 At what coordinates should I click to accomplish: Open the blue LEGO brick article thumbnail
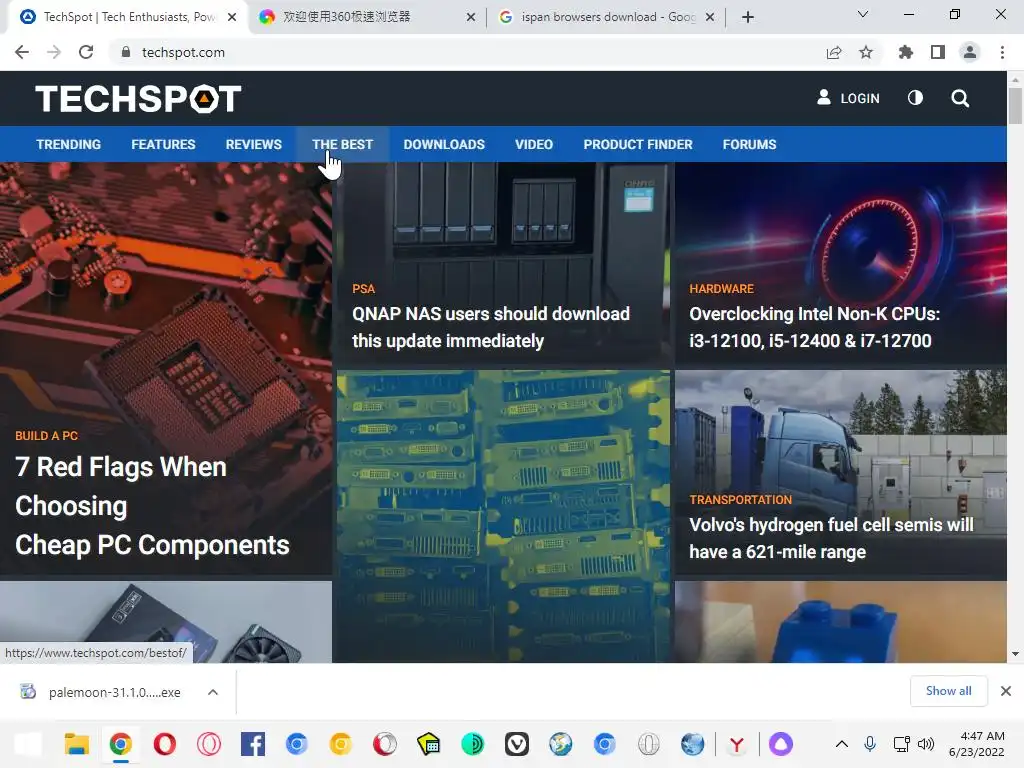point(840,622)
